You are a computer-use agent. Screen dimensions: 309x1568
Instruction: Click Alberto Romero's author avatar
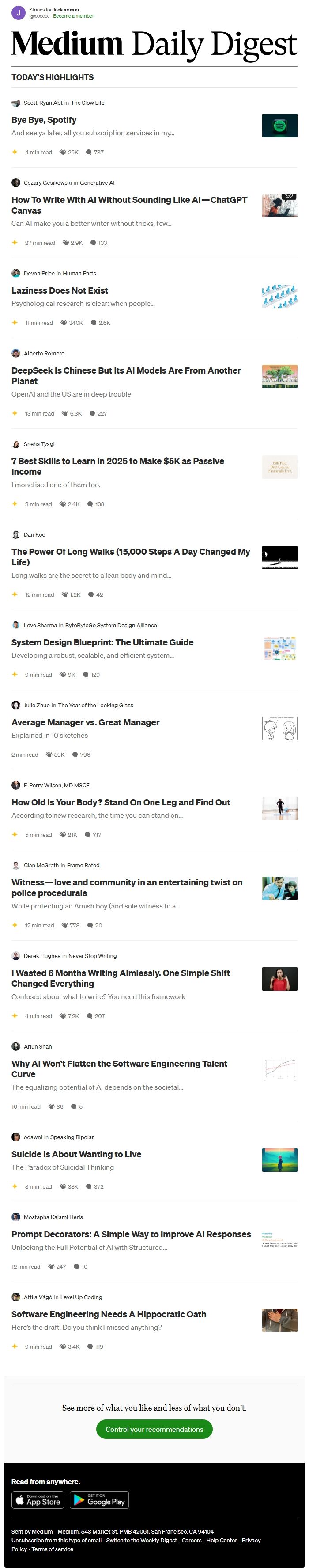[x=16, y=353]
